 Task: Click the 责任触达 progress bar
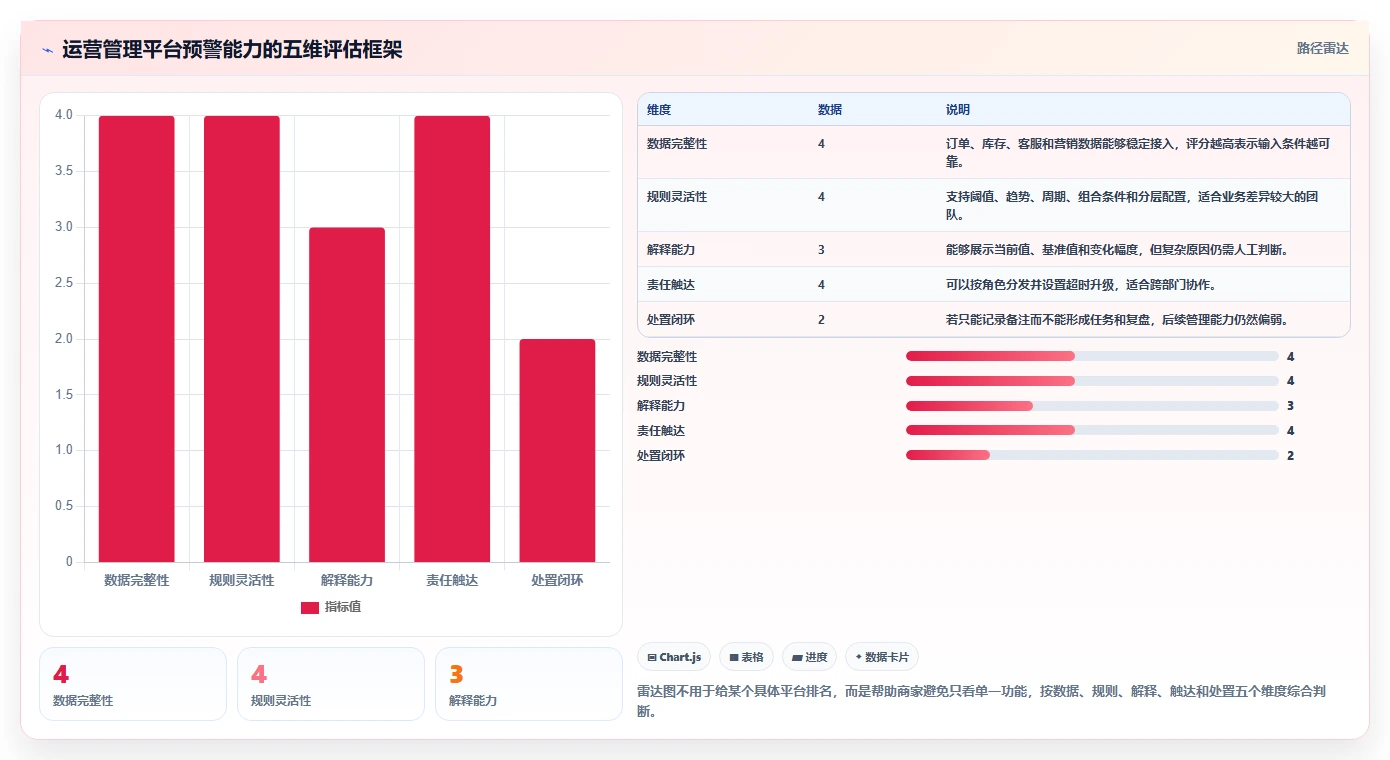pos(1092,430)
